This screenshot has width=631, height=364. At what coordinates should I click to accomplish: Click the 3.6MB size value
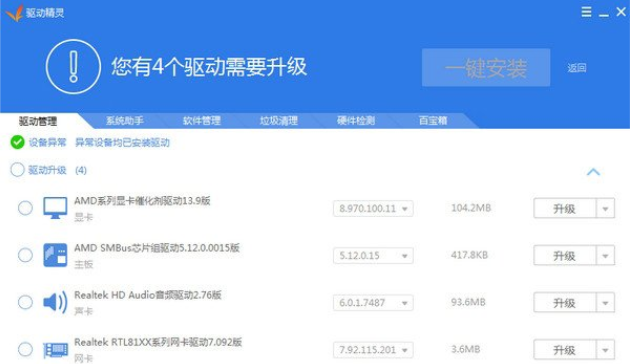pos(466,349)
